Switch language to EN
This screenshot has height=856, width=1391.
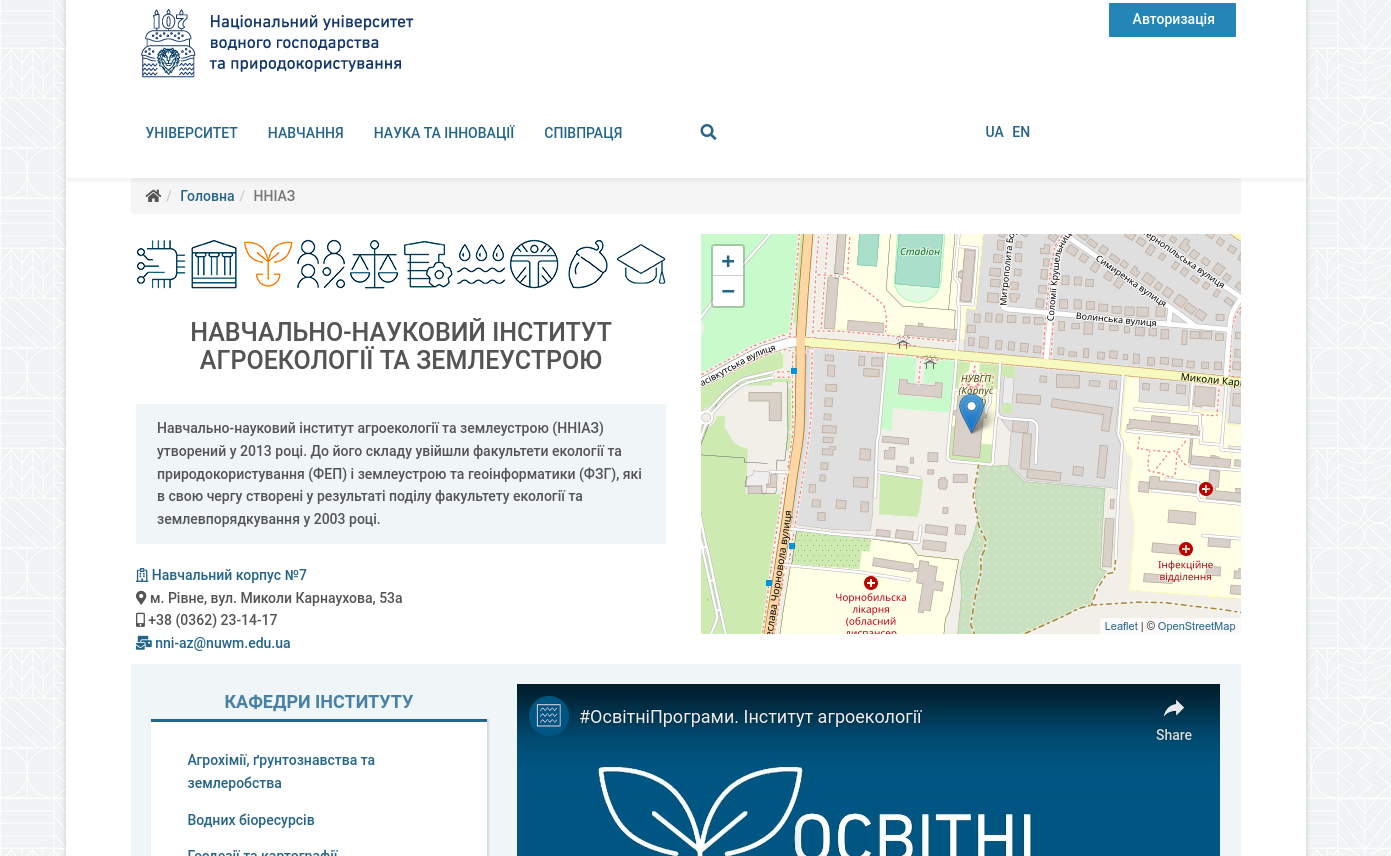pos(1021,131)
